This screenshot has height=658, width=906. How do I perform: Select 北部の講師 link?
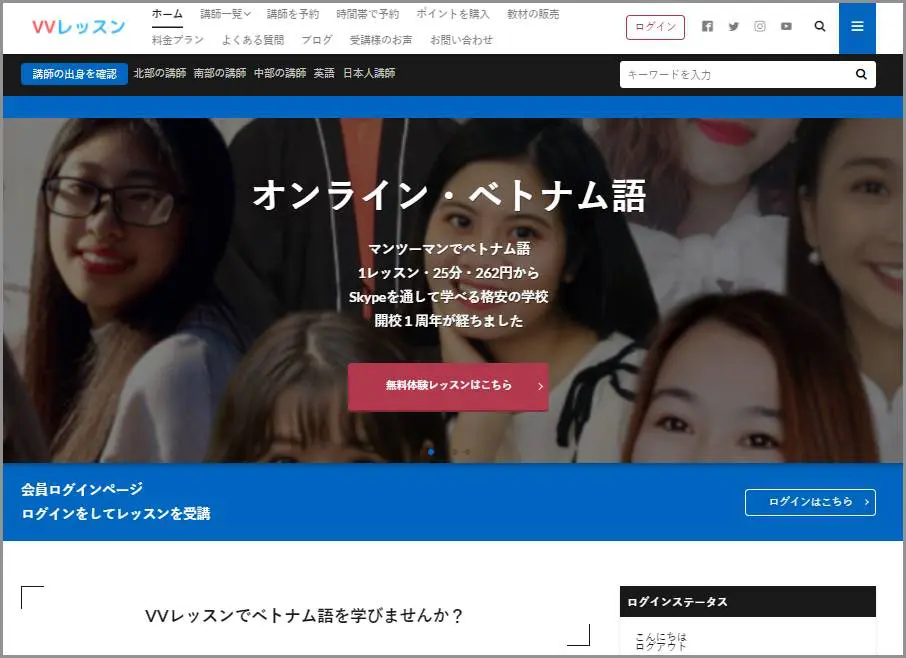(x=159, y=73)
